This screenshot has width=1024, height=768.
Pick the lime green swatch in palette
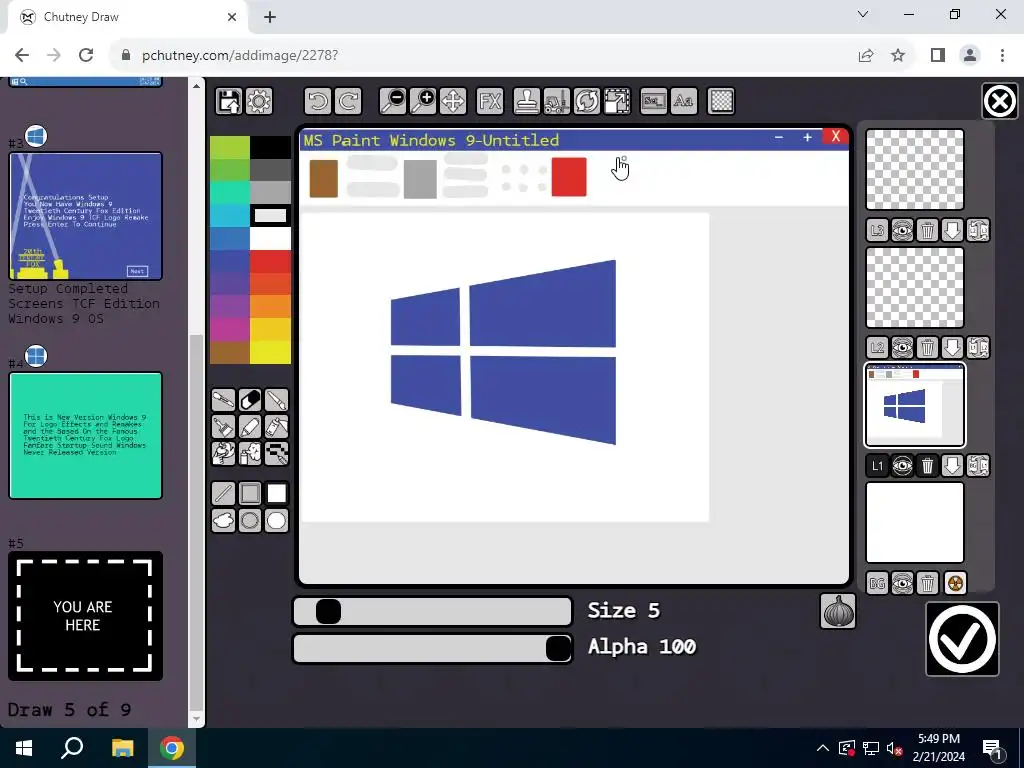point(230,148)
